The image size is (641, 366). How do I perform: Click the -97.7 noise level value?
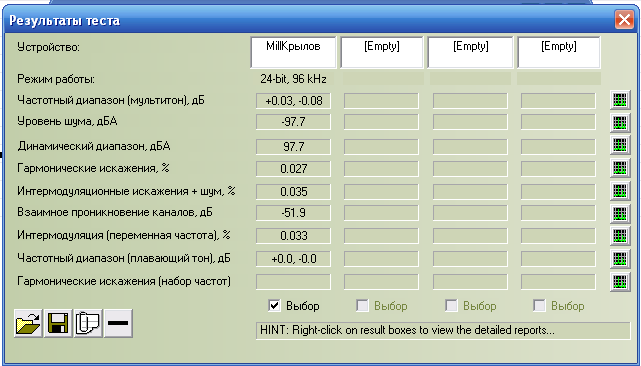pos(294,122)
